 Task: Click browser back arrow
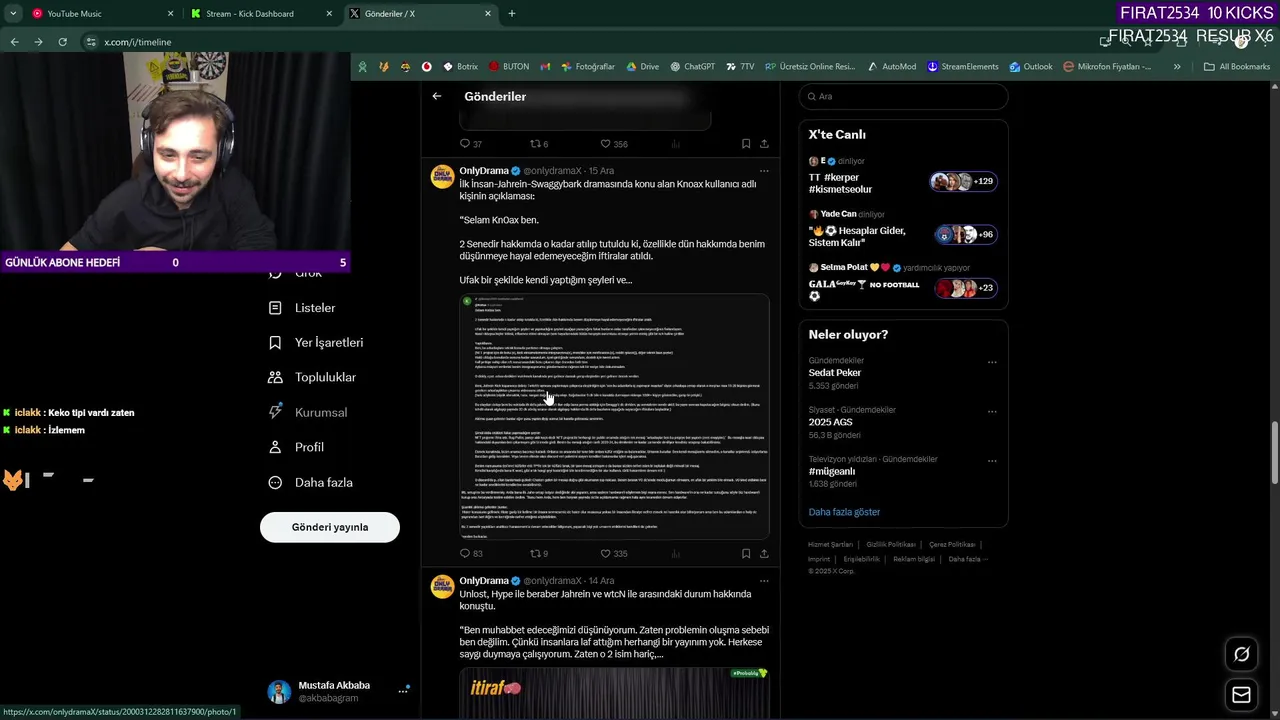(x=14, y=42)
